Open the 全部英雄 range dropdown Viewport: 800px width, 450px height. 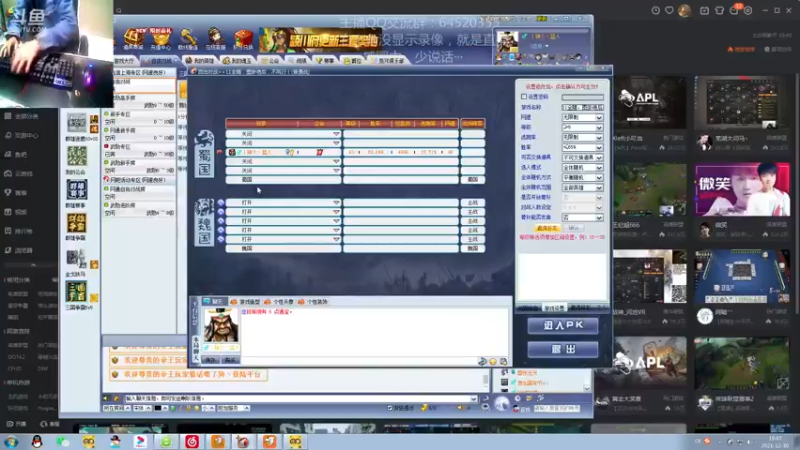(582, 187)
